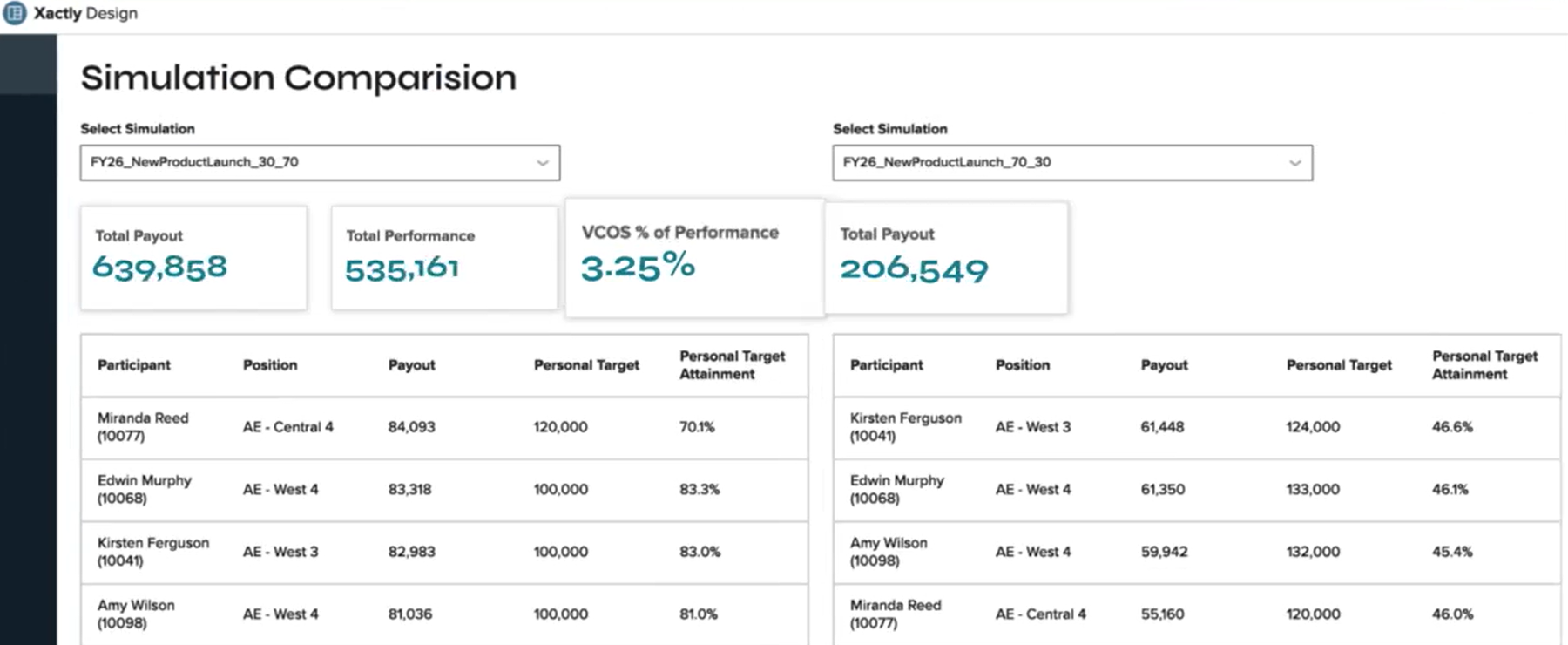This screenshot has width=1568, height=645.
Task: Select Edwin Murphy (10068) in right table
Action: tap(897, 489)
